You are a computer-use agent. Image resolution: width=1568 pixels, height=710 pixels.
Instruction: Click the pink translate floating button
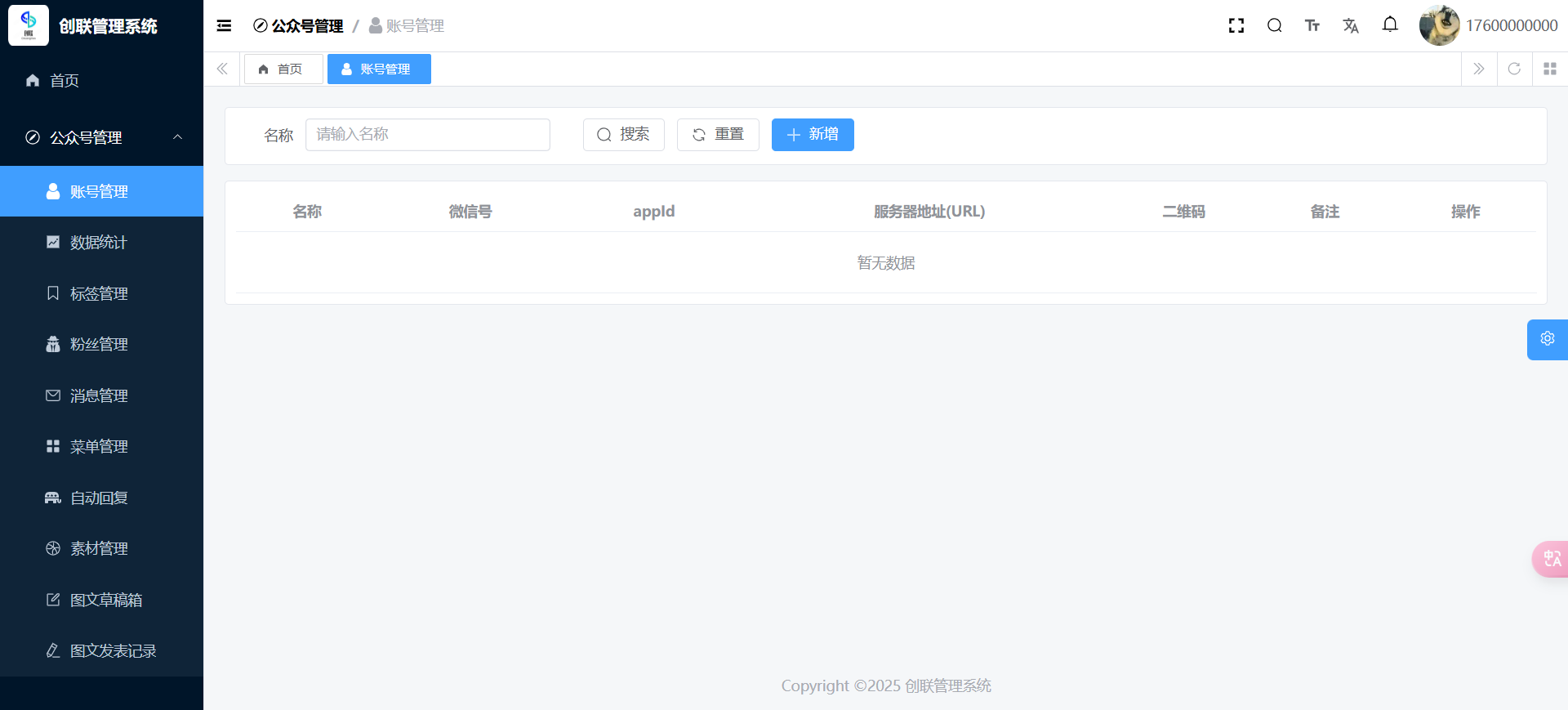click(x=1551, y=560)
